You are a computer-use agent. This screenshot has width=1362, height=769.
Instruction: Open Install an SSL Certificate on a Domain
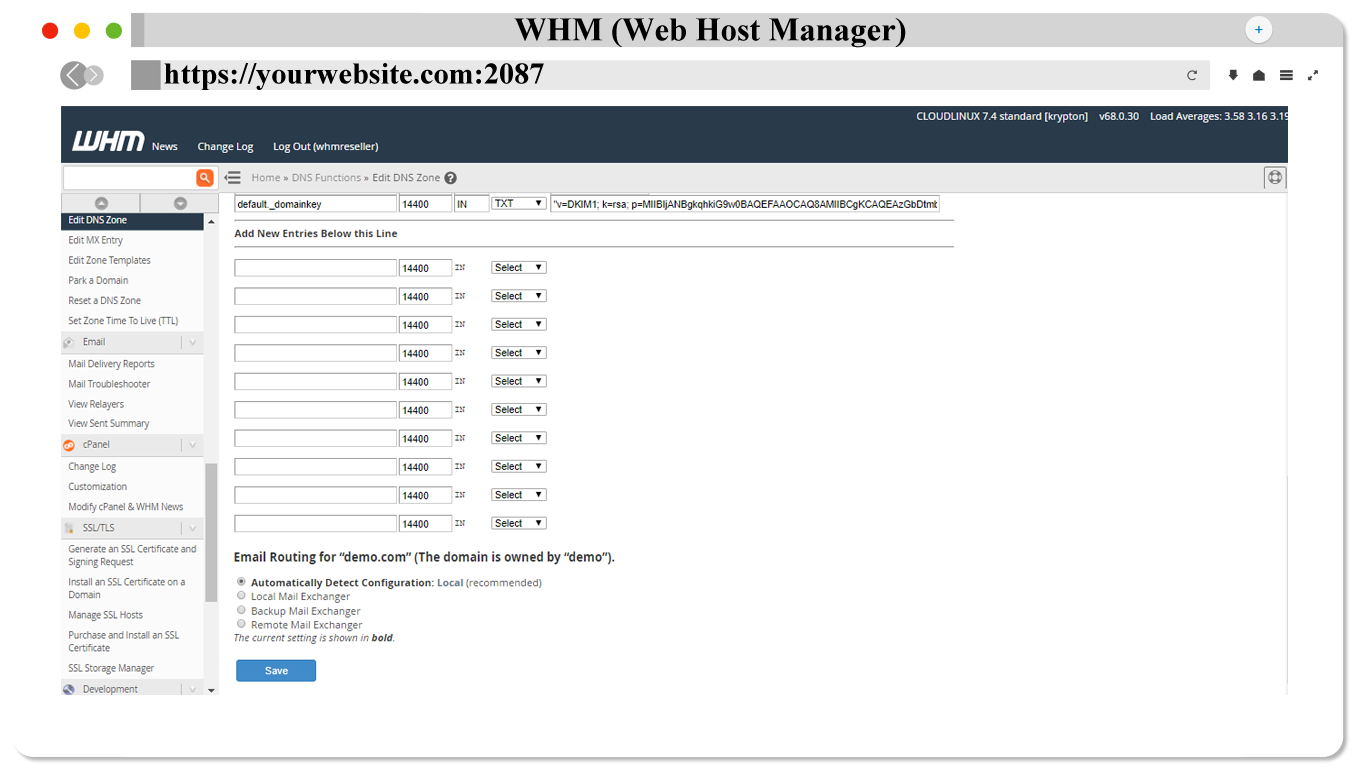tap(127, 588)
